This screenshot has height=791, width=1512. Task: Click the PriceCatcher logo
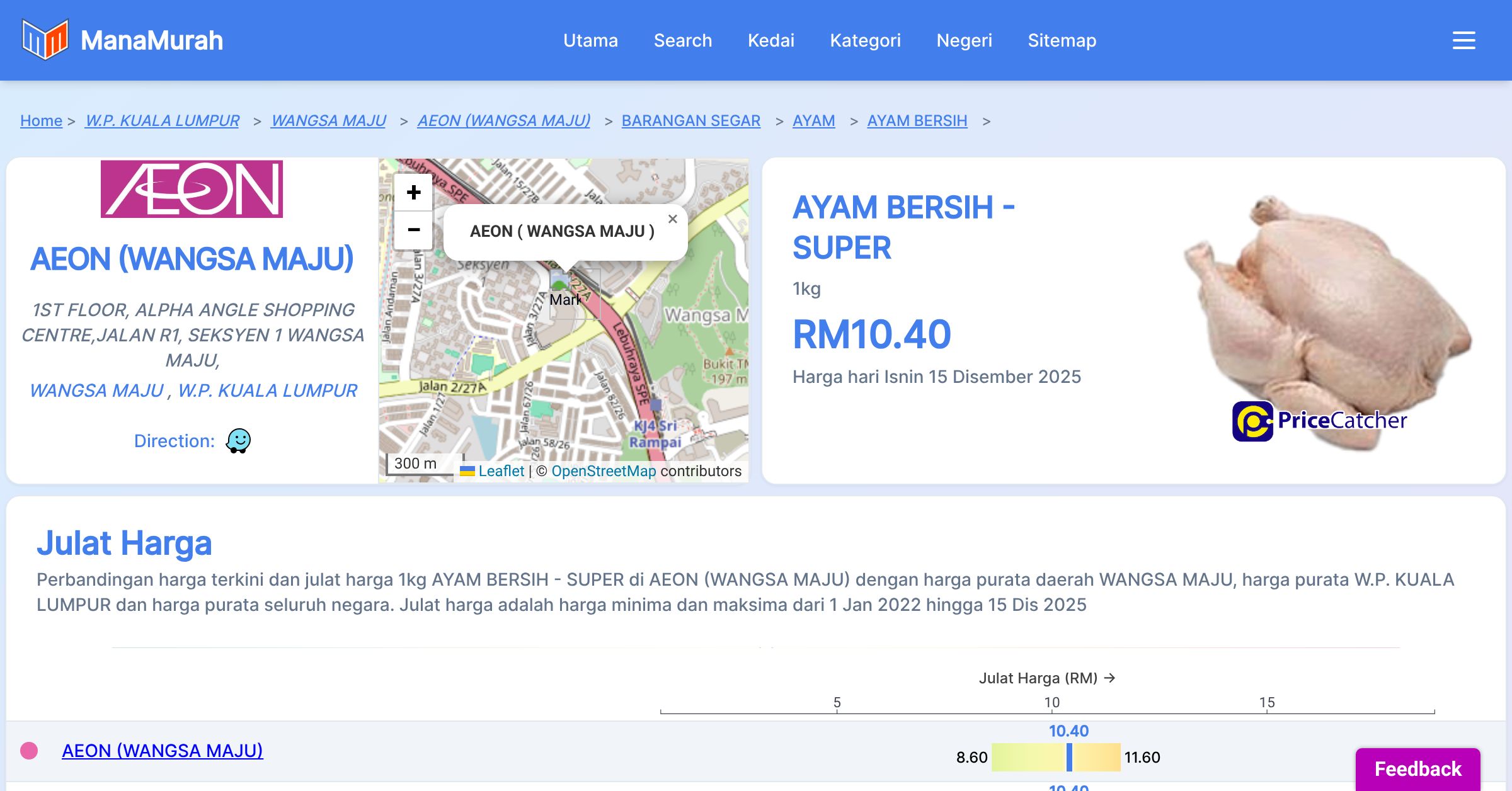1319,421
